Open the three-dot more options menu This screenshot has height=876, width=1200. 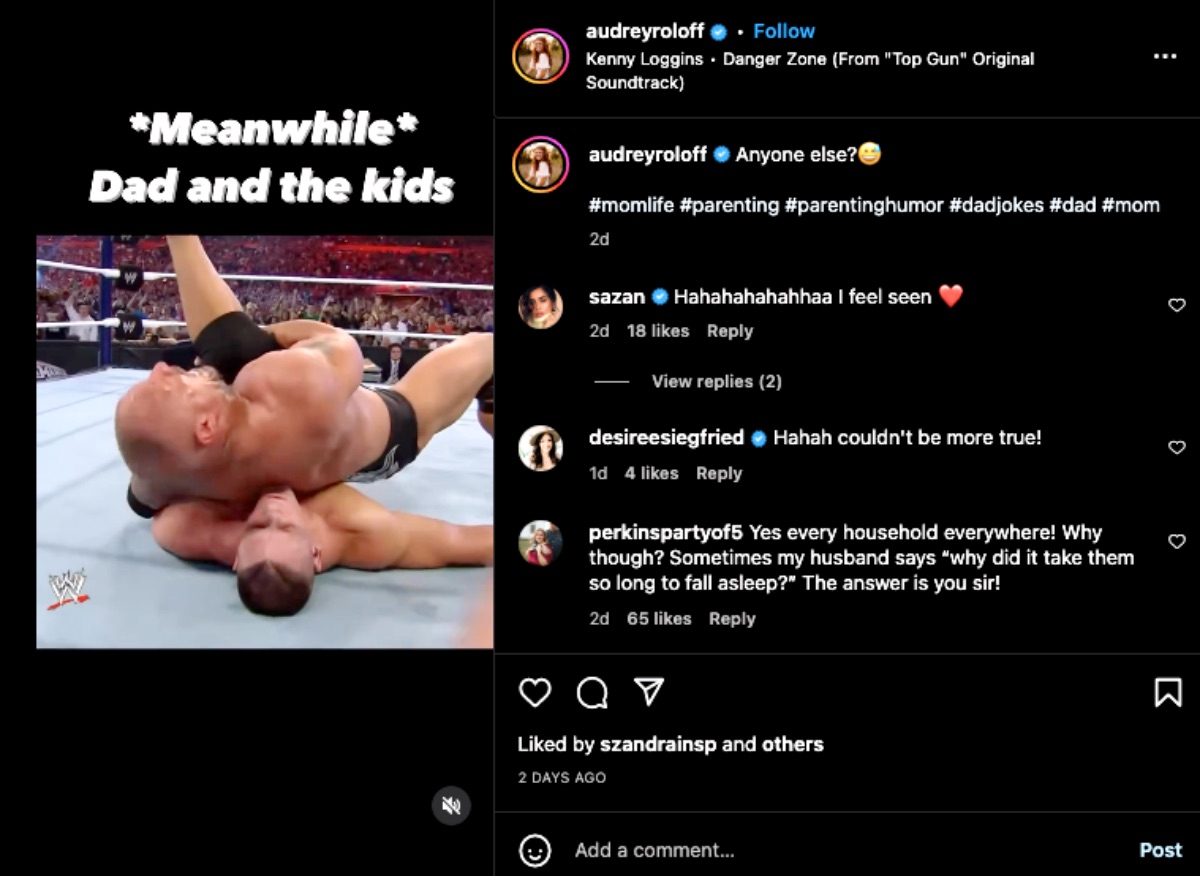point(1165,57)
